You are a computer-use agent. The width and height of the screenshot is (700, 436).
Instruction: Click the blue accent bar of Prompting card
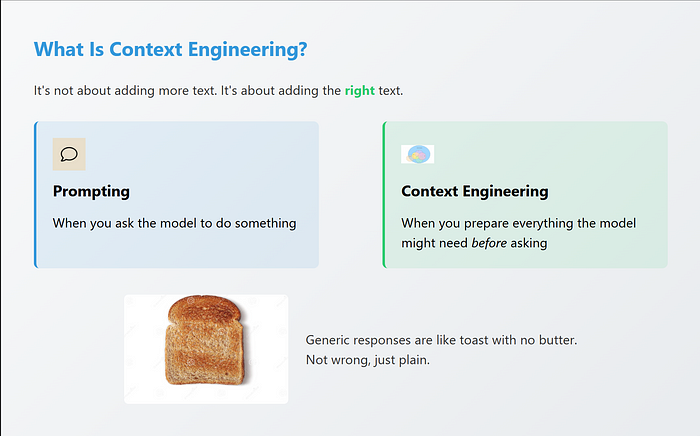[36, 195]
